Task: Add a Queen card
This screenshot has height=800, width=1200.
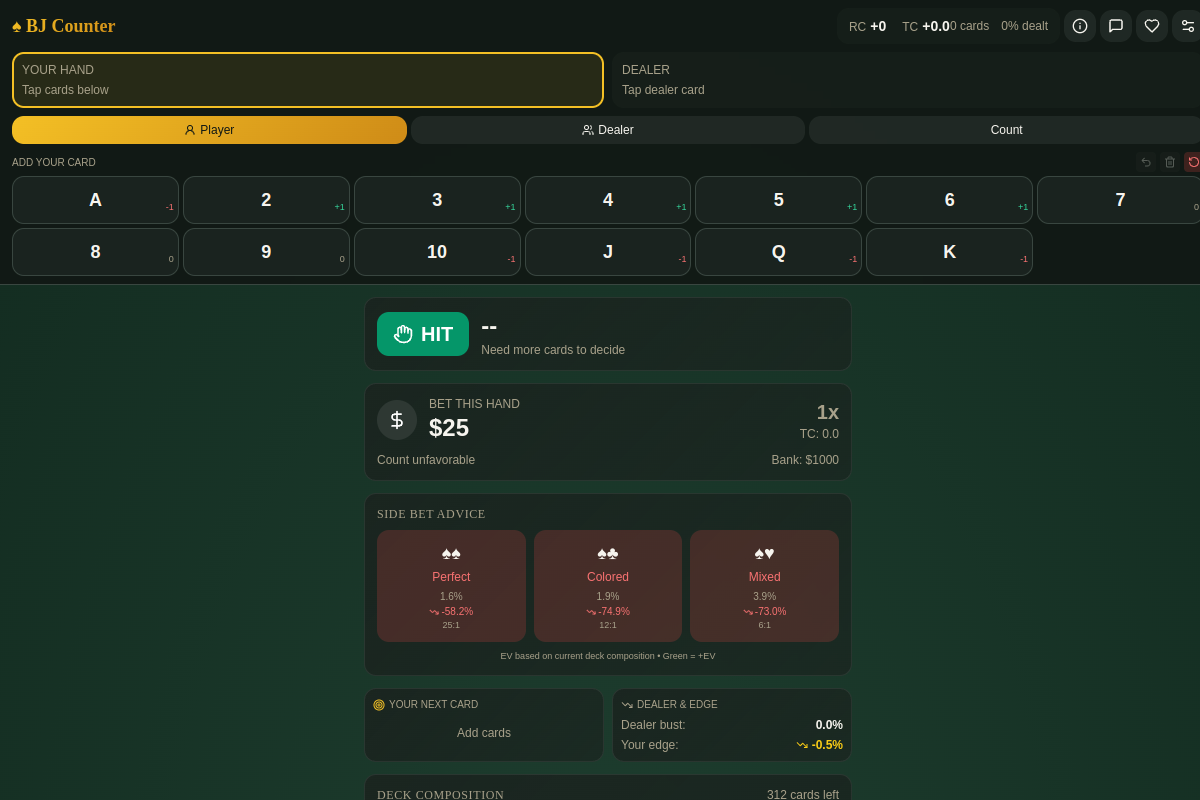Action: tap(779, 252)
